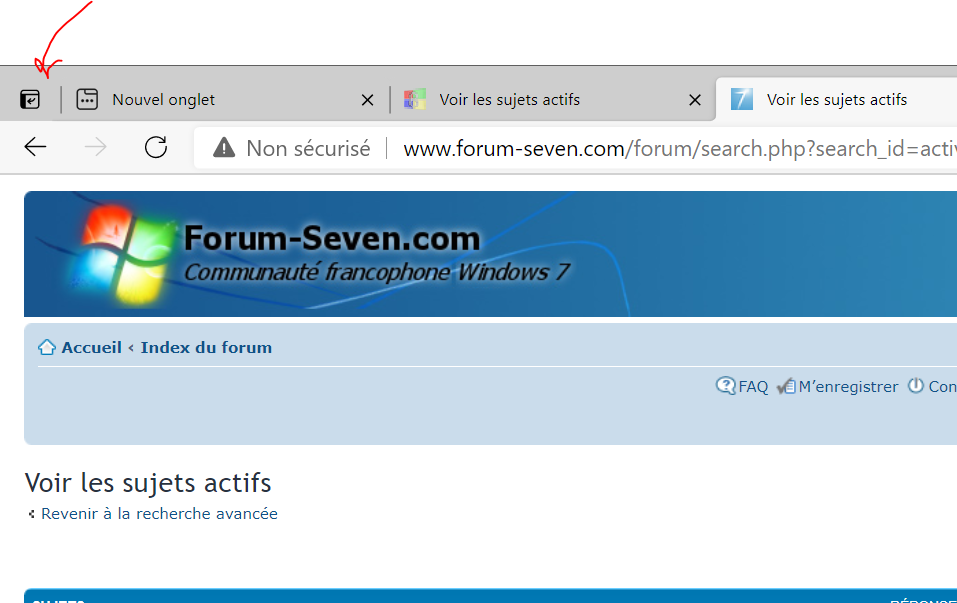Close the middle Voir les sujets actifs tab
The width and height of the screenshot is (957, 603).
(x=695, y=100)
